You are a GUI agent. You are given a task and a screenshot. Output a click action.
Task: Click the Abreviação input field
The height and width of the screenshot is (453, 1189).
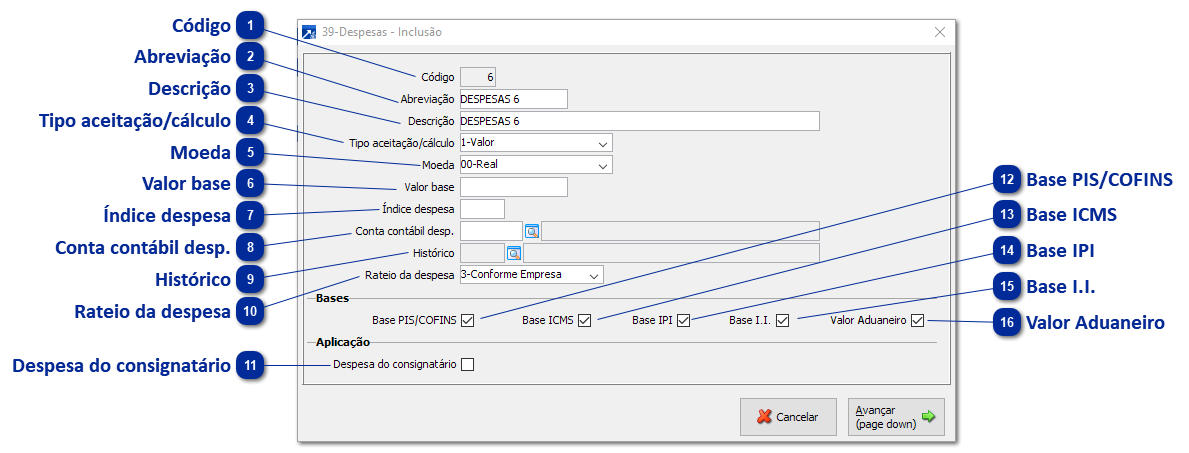[x=513, y=99]
